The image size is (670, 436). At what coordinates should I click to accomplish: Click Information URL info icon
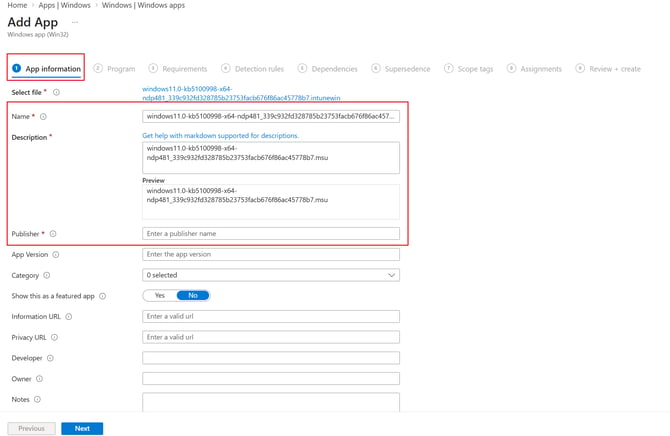[69, 317]
